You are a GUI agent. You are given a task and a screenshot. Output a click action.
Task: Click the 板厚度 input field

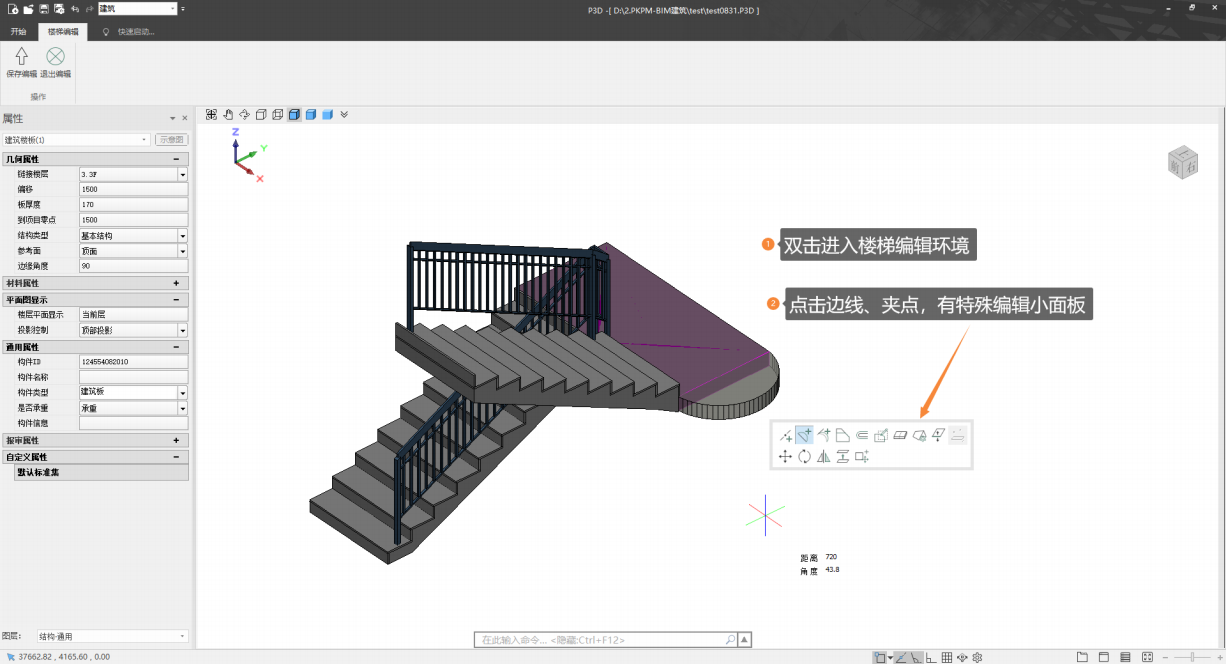point(133,204)
